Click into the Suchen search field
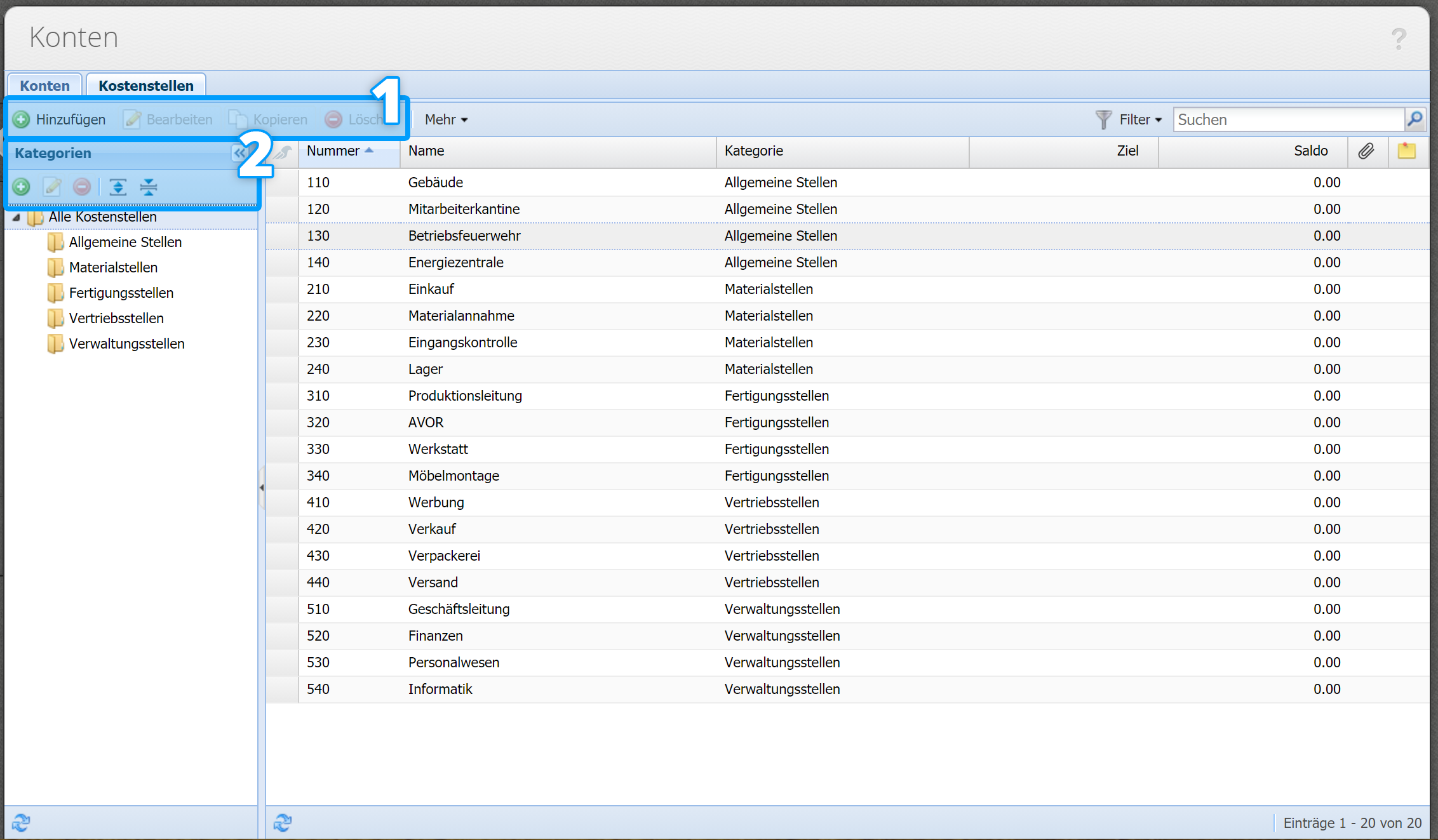This screenshot has width=1438, height=840. [x=1287, y=119]
